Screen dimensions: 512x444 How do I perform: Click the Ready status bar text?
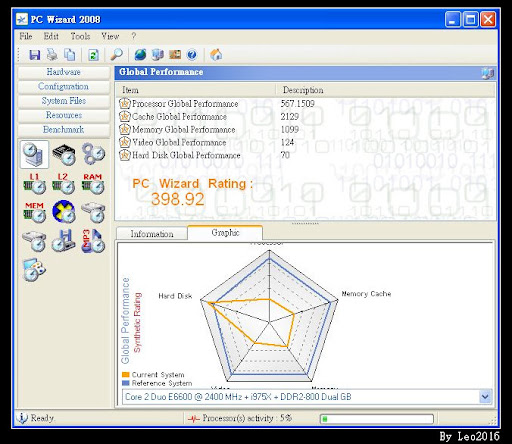[42, 418]
